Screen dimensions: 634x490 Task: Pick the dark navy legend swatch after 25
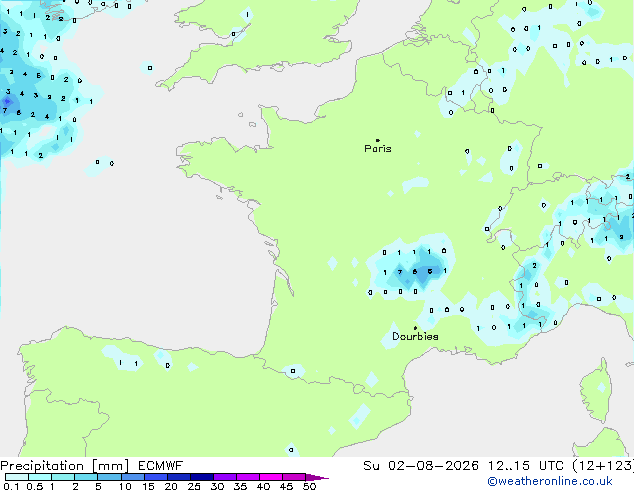[201, 477]
